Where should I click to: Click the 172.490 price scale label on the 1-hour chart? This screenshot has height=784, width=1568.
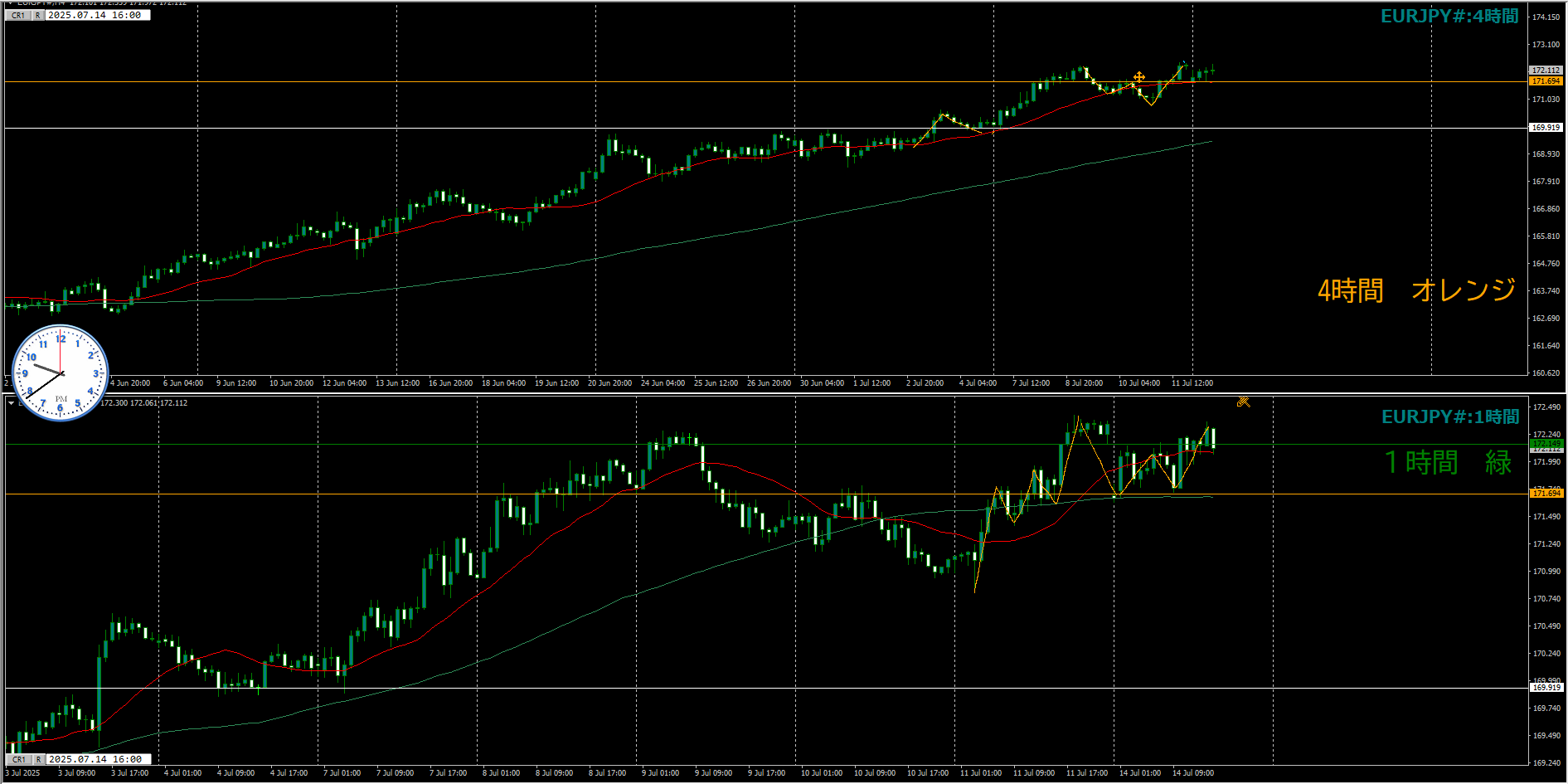click(1546, 407)
